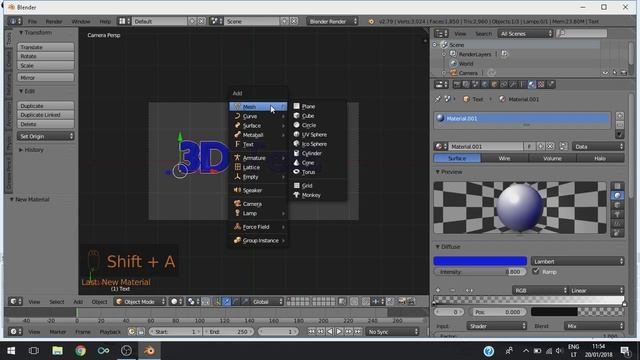Image resolution: width=640 pixels, height=360 pixels.
Task: Toggle fake user F for Material.001
Action: 529,146
